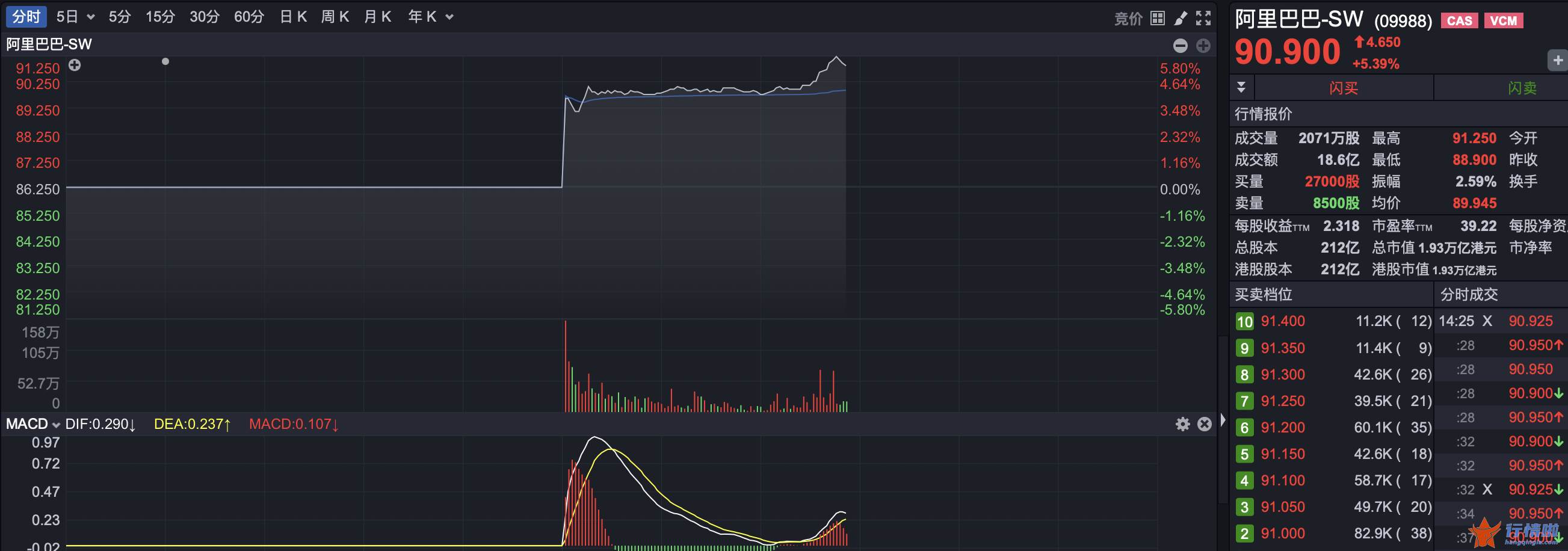Screen dimensions: 1568x551
Task: Expand the 5日 period dropdown arrow
Action: coord(91,17)
